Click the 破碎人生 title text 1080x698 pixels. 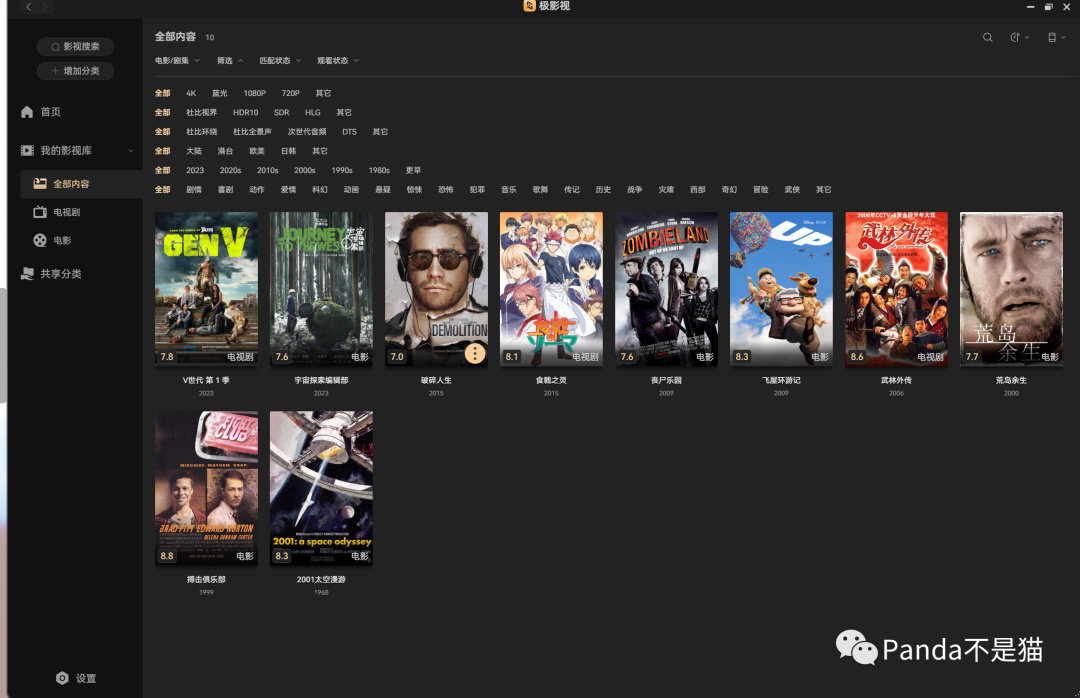[436, 380]
